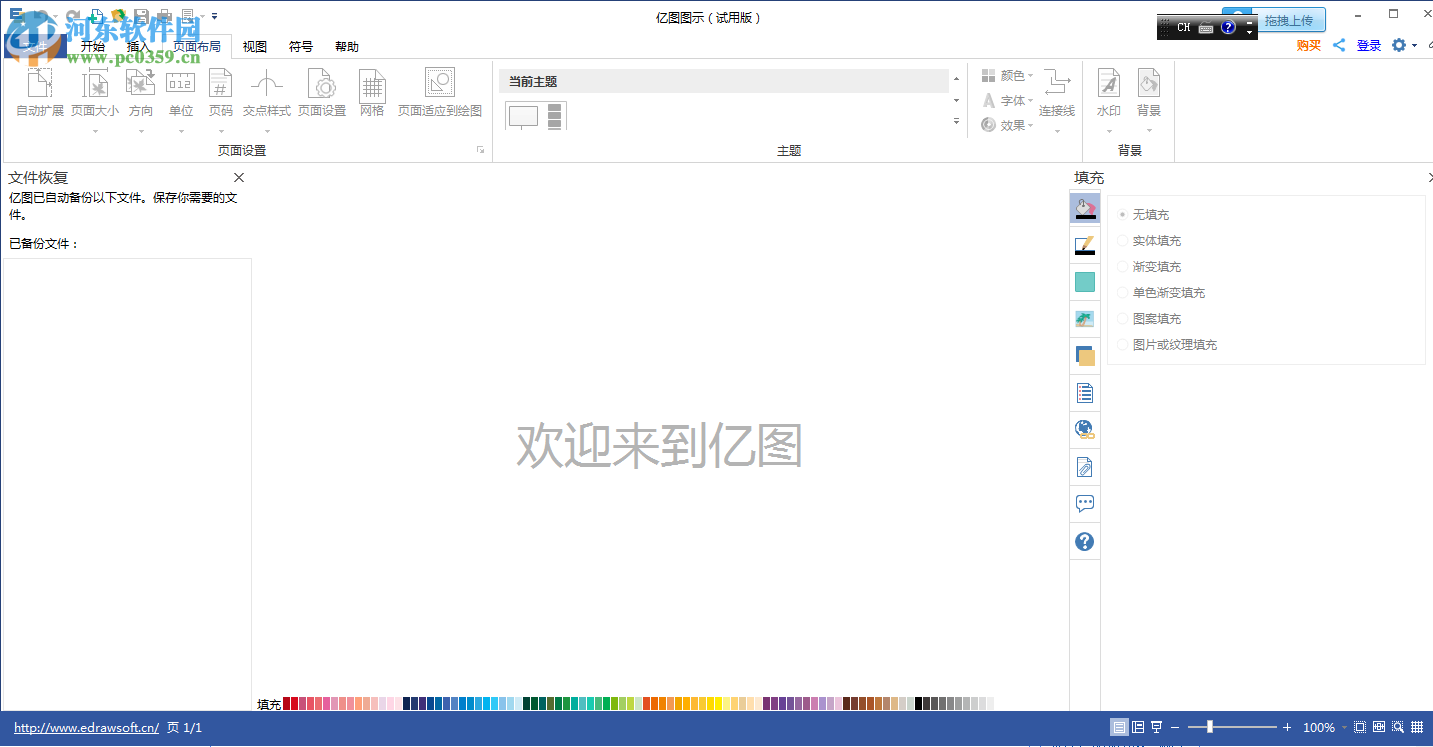The height and width of the screenshot is (747, 1433).
Task: Open the comment bubble icon in right sidebar
Action: click(x=1085, y=503)
